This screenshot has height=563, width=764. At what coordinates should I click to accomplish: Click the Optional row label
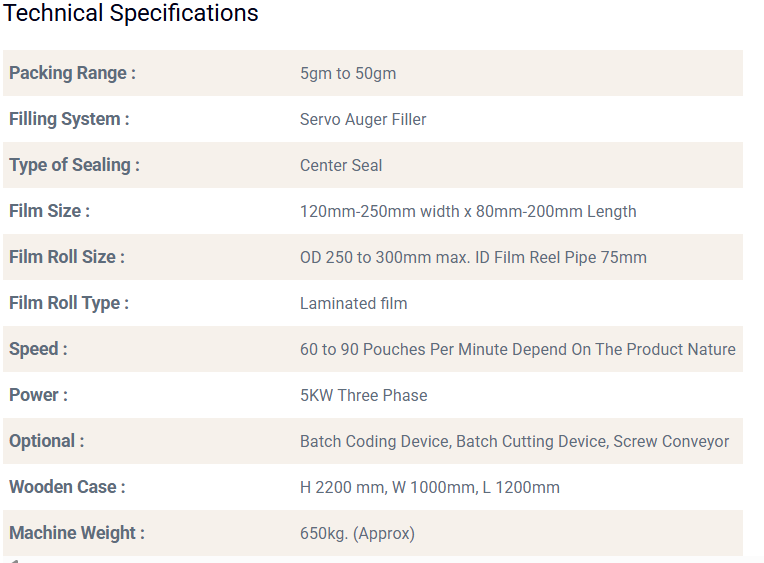click(46, 441)
